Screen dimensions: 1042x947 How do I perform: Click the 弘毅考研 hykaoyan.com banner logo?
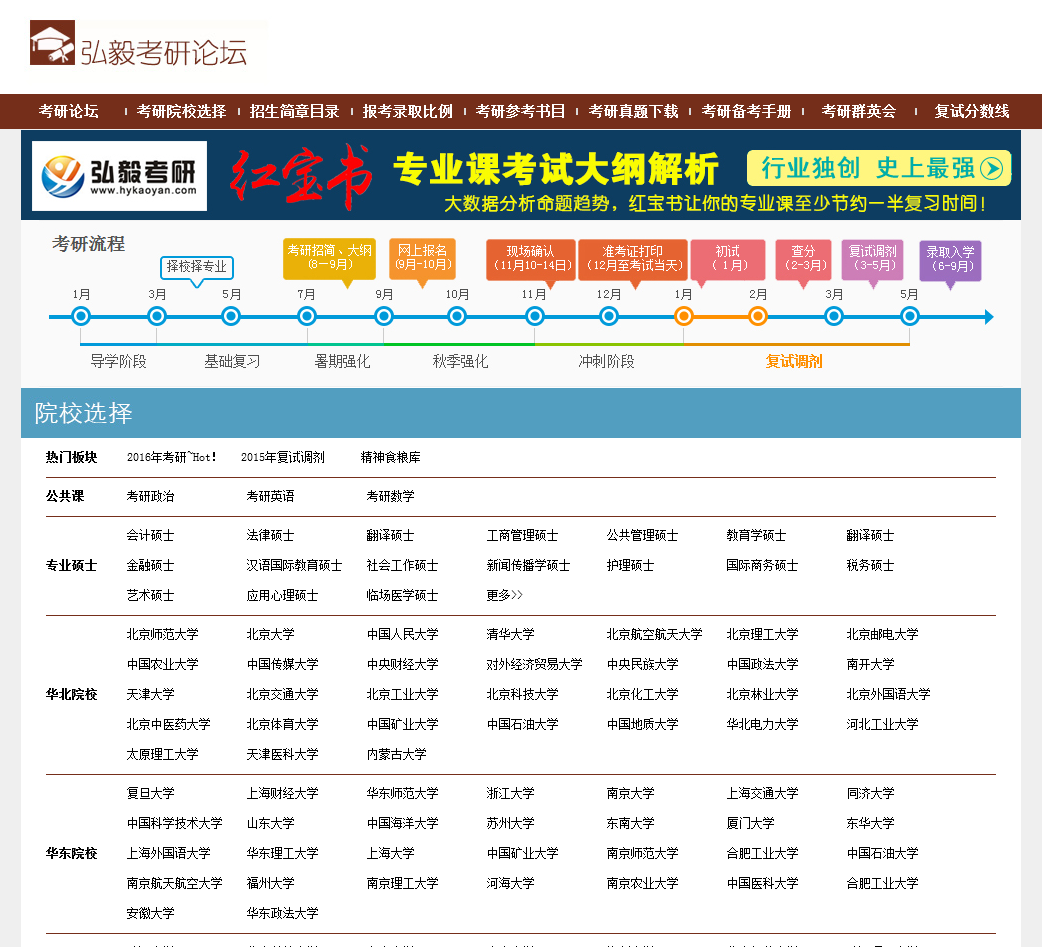pos(120,176)
